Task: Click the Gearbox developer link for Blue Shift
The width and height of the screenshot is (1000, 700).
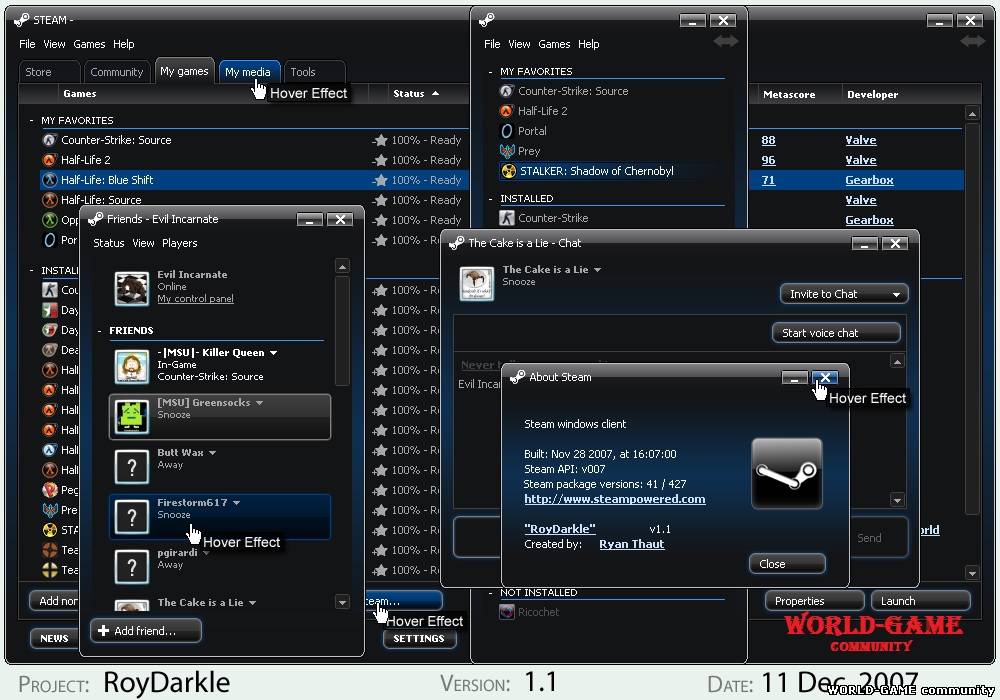Action: click(869, 180)
